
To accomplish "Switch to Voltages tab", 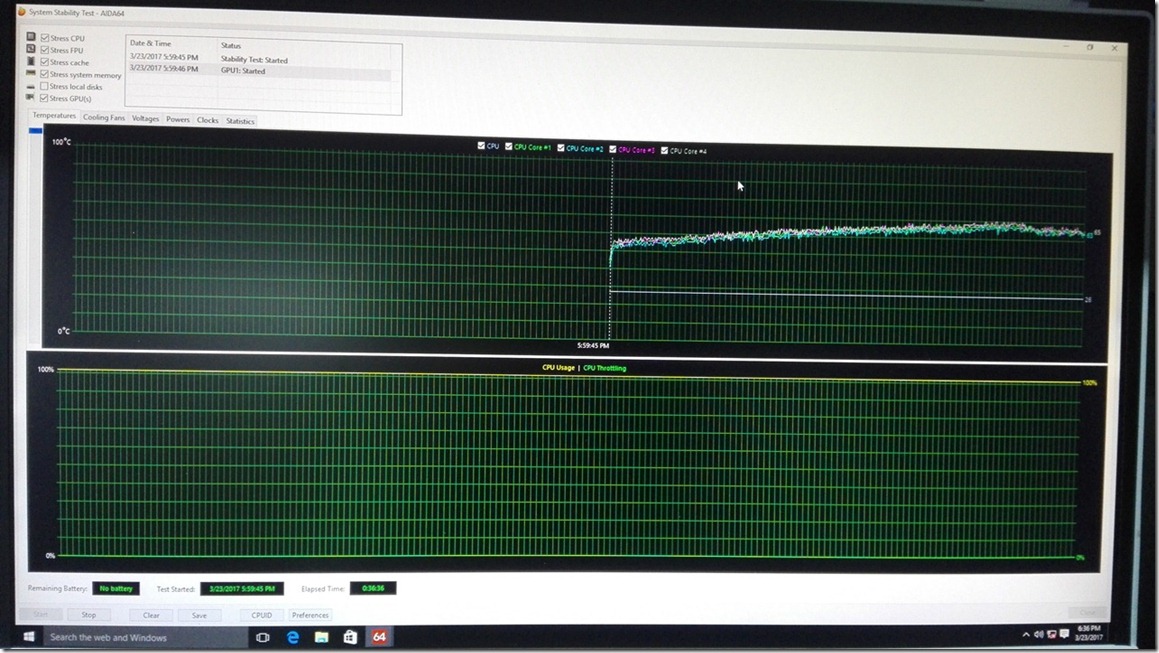I will (145, 119).
